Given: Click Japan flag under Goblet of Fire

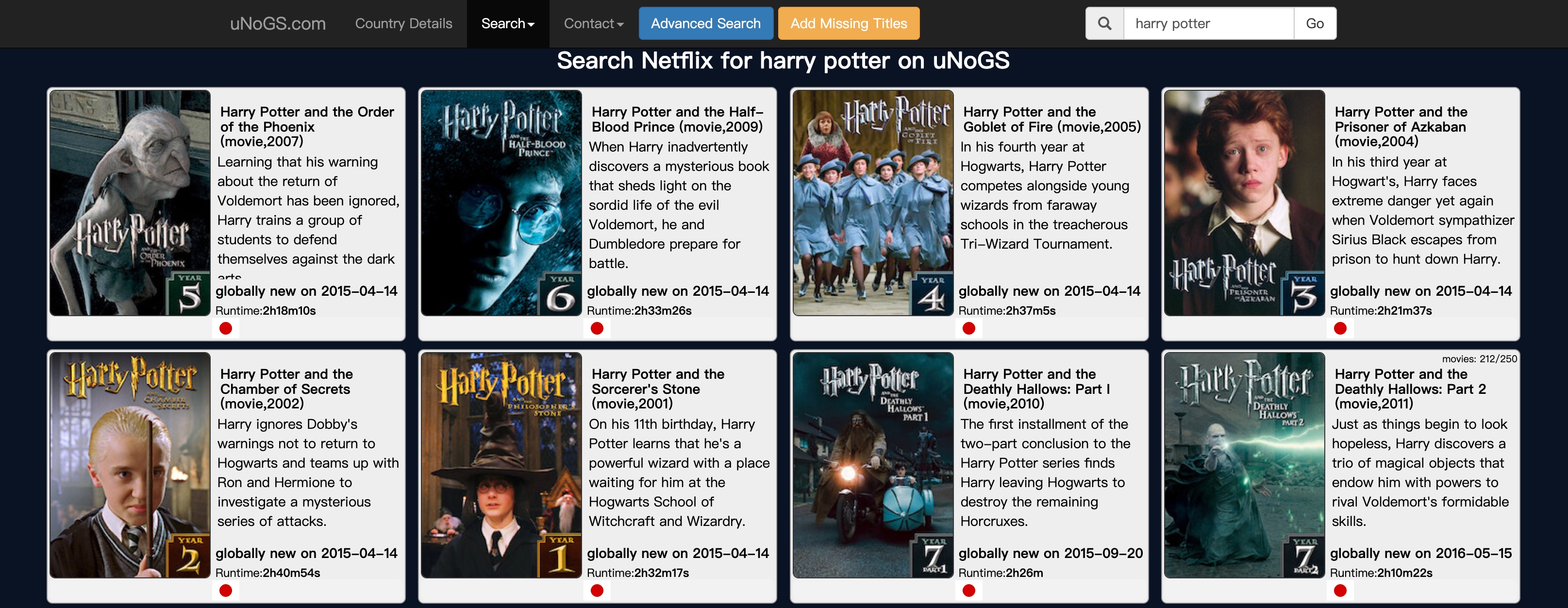Looking at the screenshot, I should click(969, 328).
